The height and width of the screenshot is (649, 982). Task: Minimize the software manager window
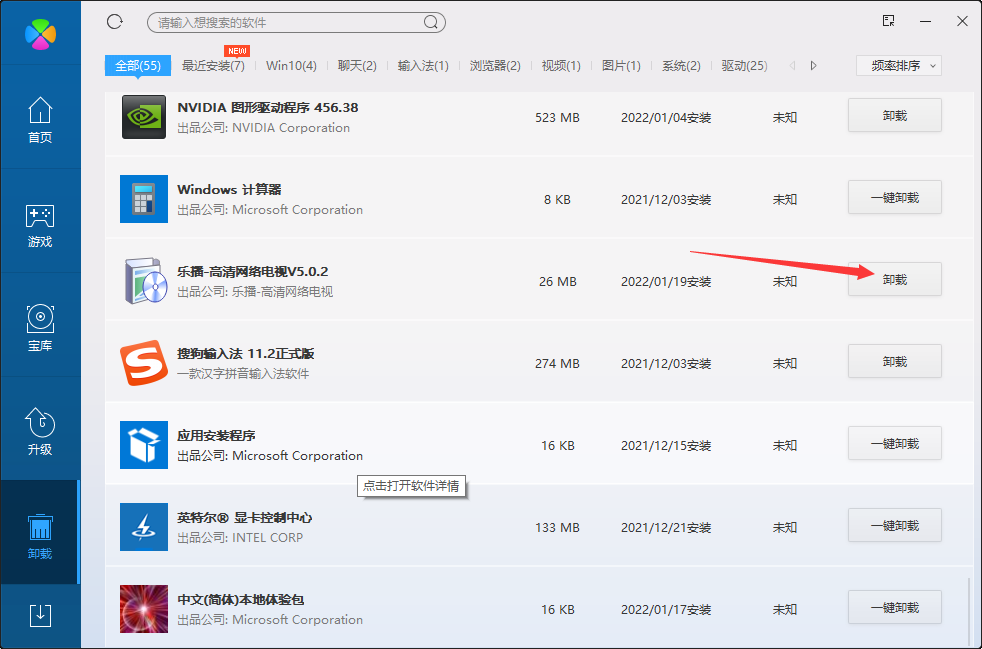coord(926,21)
